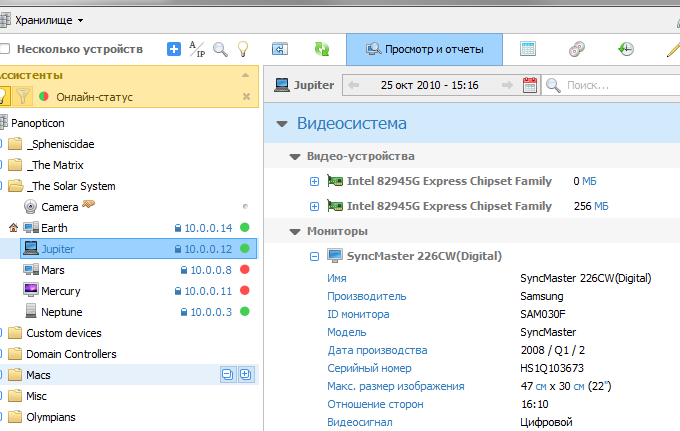Screen dimensions: 680x431
Task: Click collapse-all button on Macs row
Action: pyautogui.click(x=228, y=374)
